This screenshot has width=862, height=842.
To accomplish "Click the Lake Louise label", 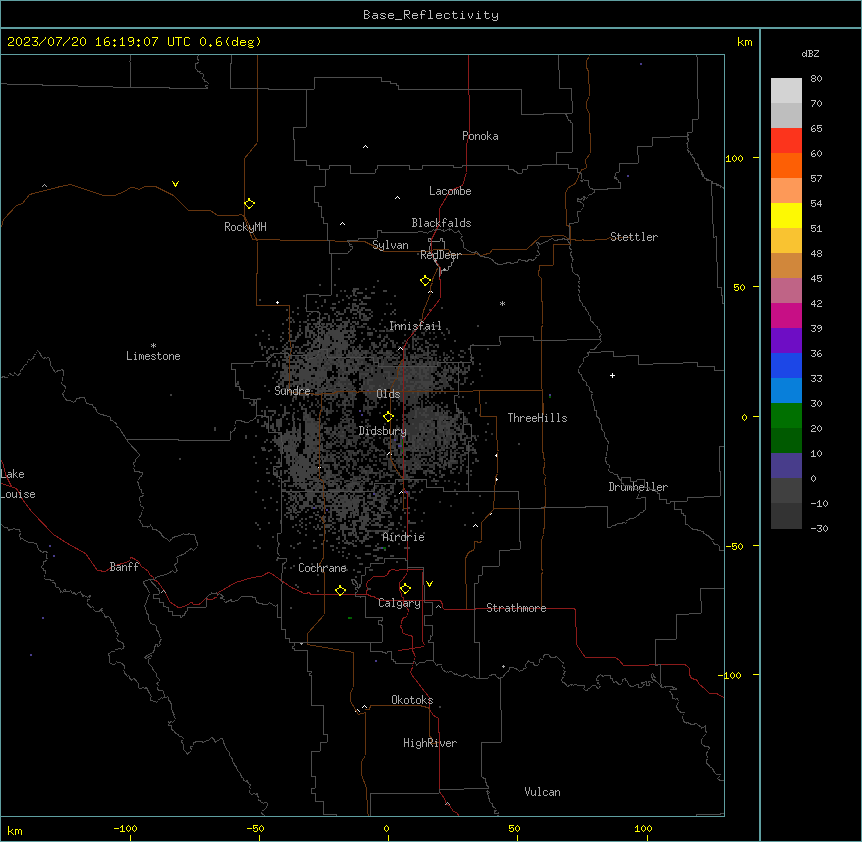I will point(18,484).
